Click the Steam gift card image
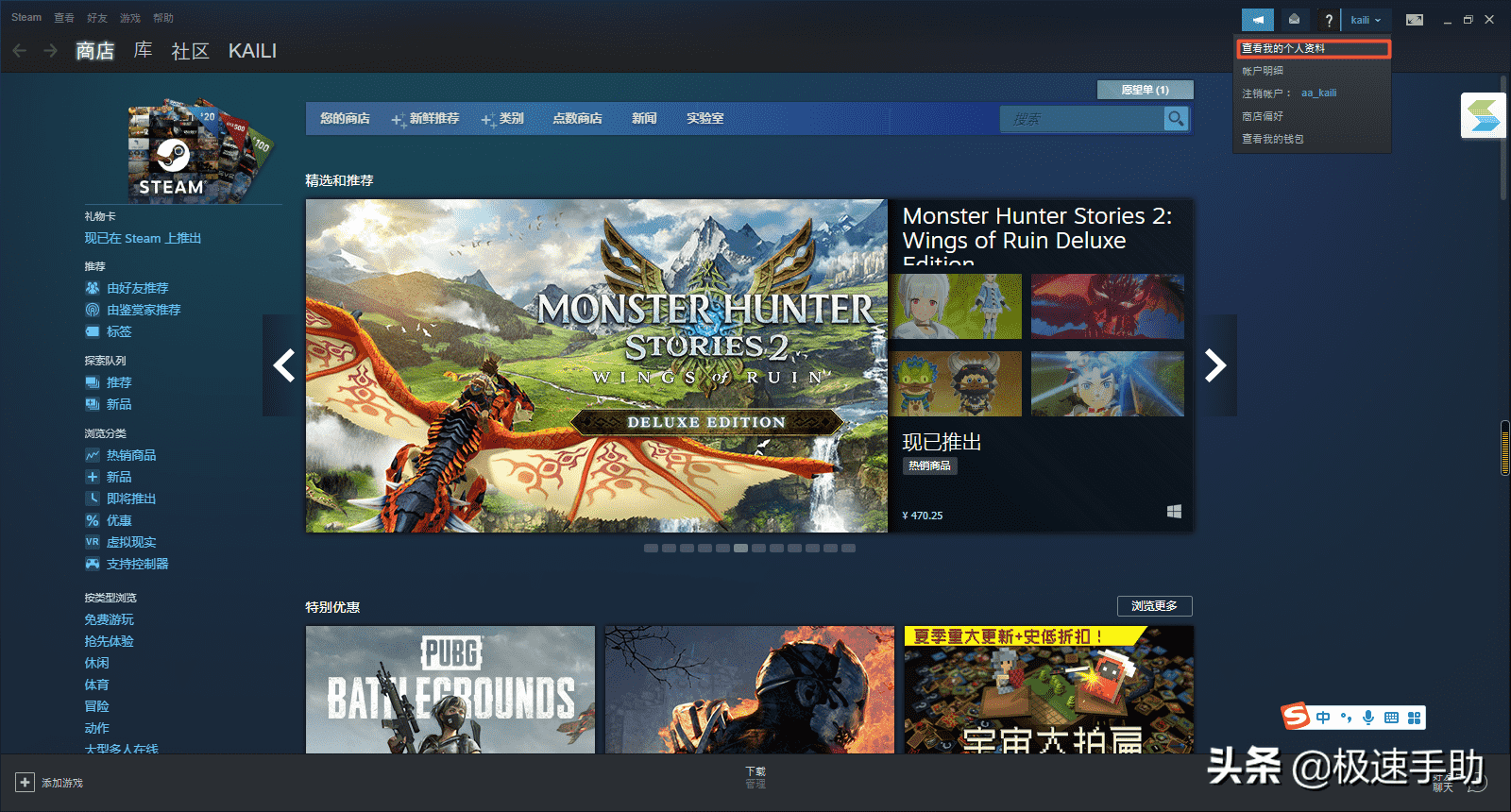This screenshot has height=812, width=1511. coord(198,151)
